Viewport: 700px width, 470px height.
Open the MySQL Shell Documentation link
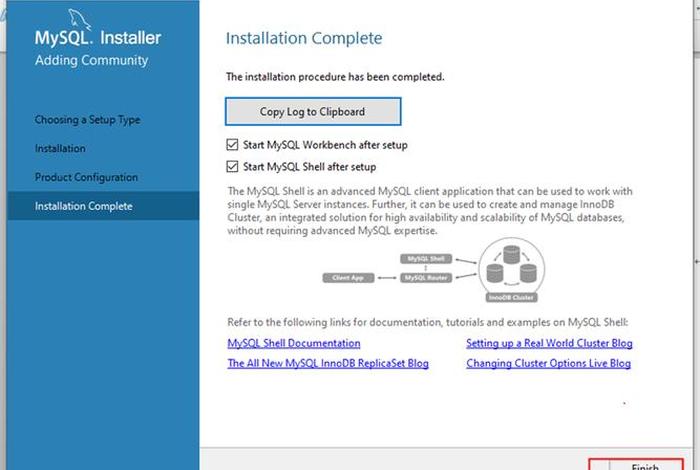(x=294, y=343)
